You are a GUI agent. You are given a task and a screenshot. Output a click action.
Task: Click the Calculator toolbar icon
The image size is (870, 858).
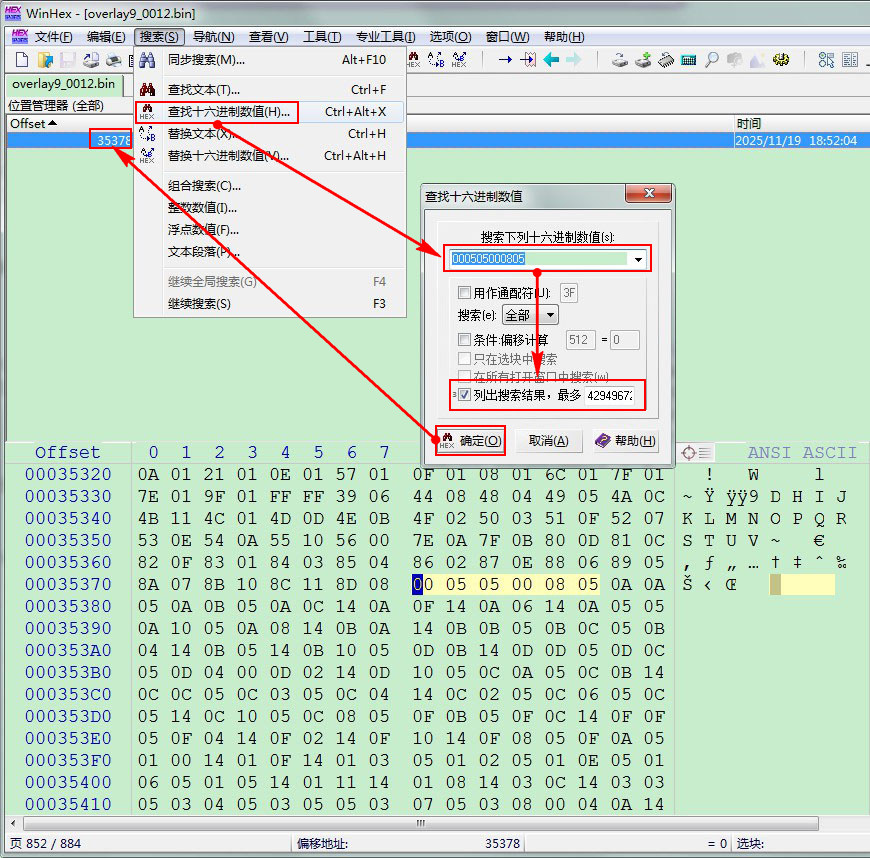point(689,60)
